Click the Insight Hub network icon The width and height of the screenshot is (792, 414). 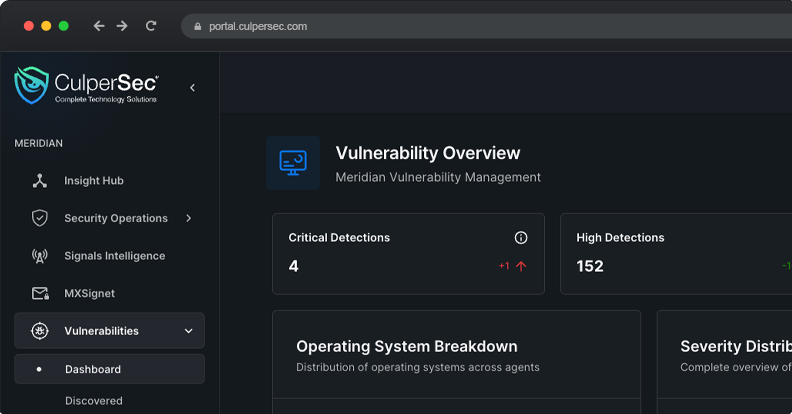(x=40, y=181)
